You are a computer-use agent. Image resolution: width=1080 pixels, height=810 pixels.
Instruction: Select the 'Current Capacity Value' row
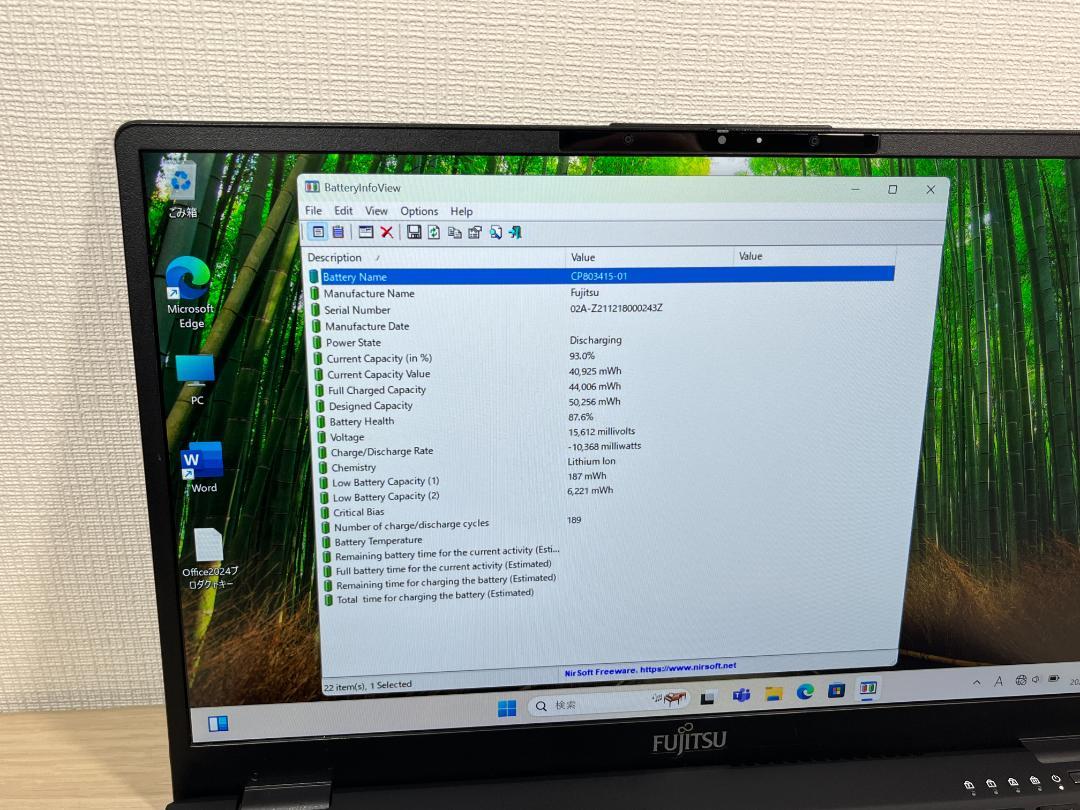(601, 373)
